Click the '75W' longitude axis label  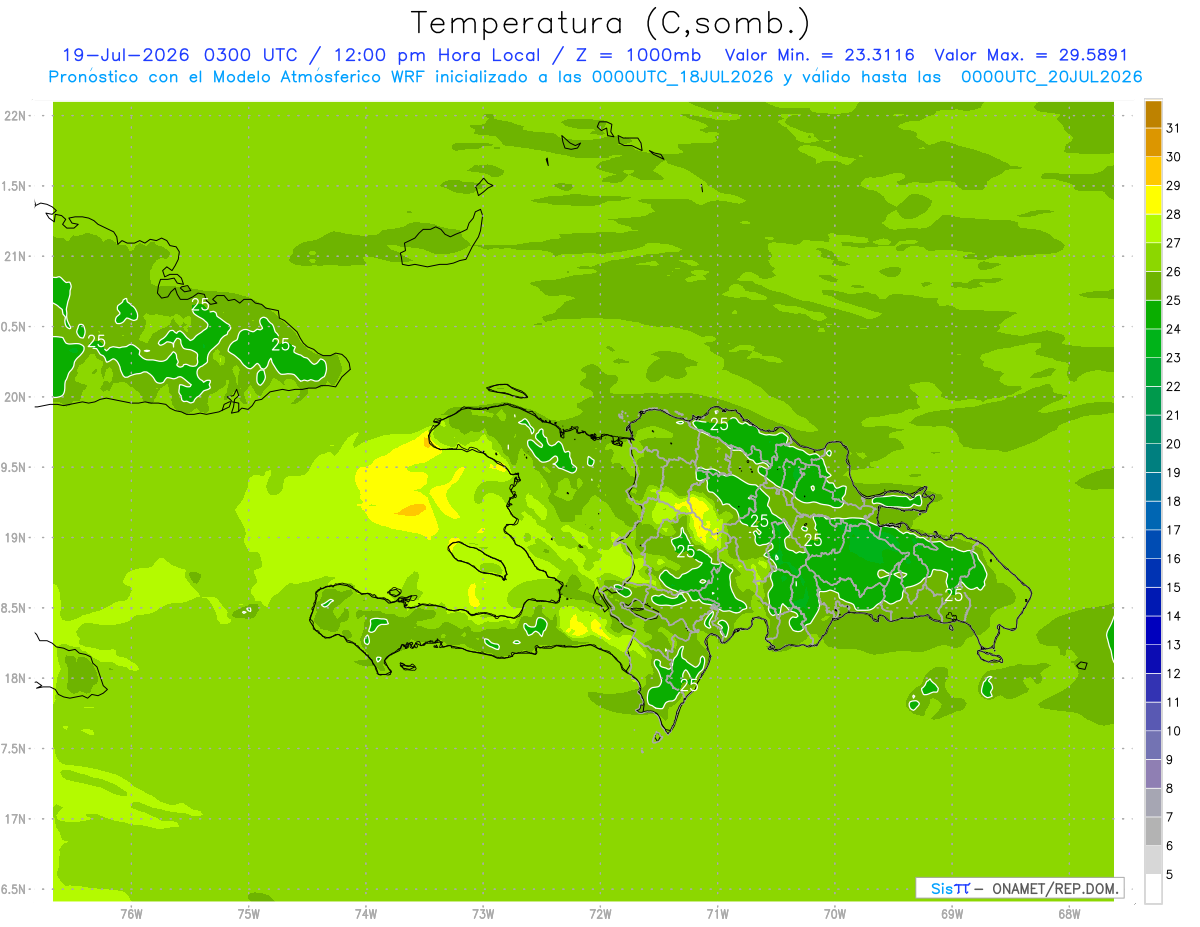tap(248, 914)
